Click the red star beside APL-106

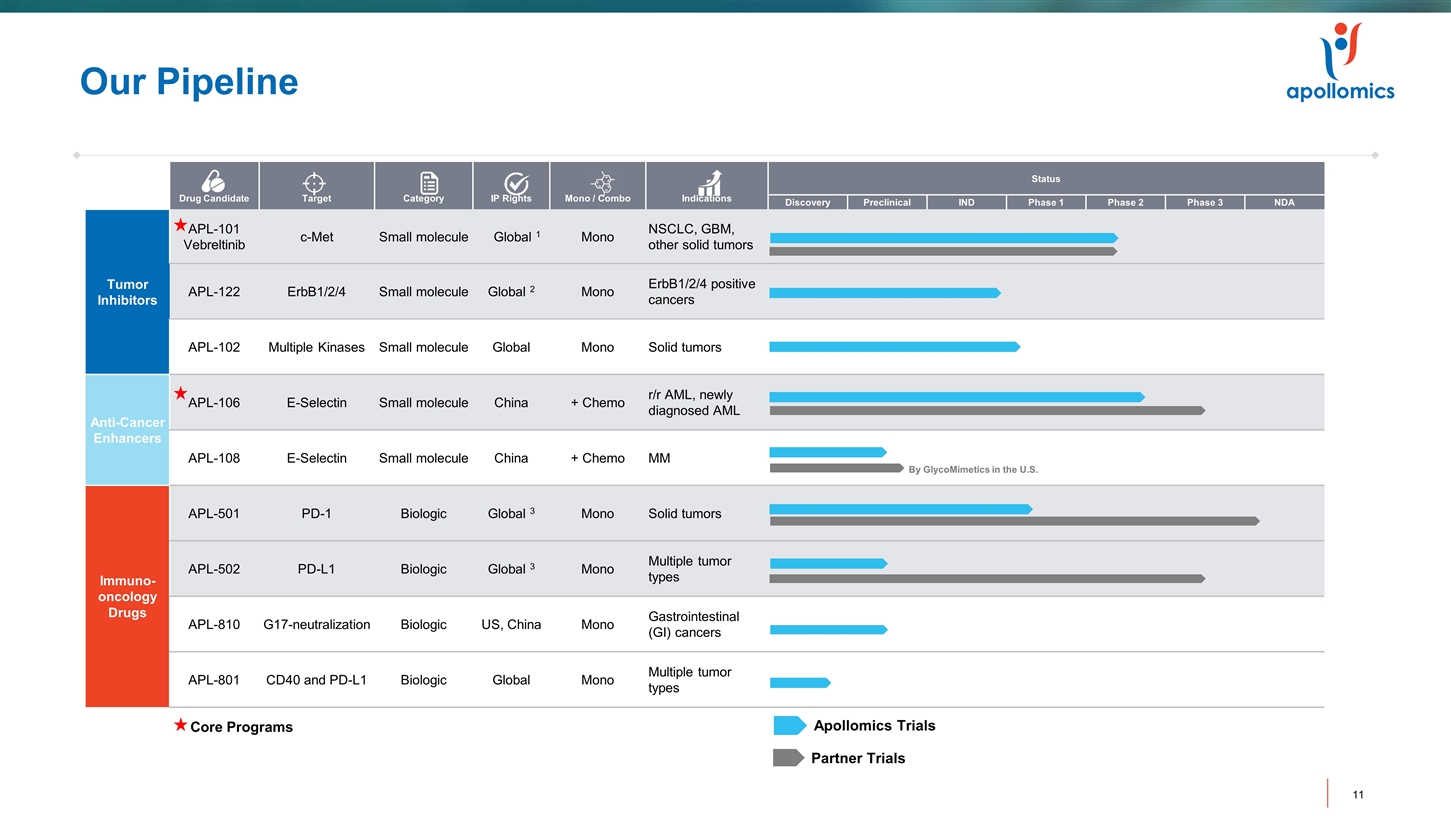(180, 393)
